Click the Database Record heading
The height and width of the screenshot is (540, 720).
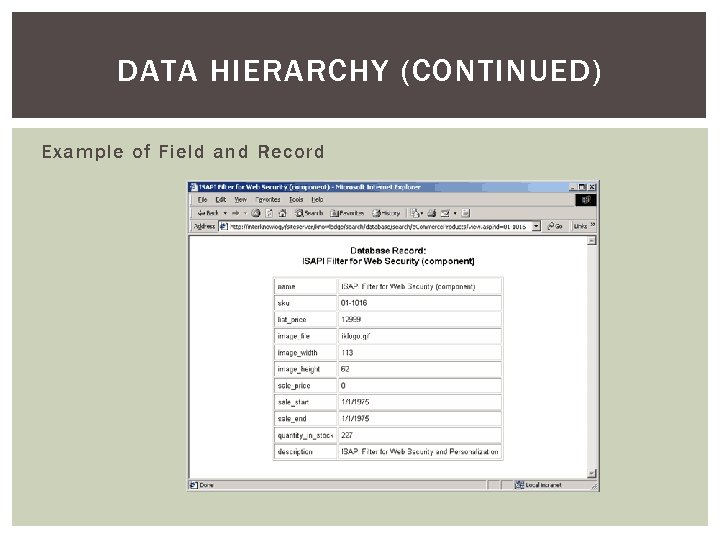[x=388, y=251]
